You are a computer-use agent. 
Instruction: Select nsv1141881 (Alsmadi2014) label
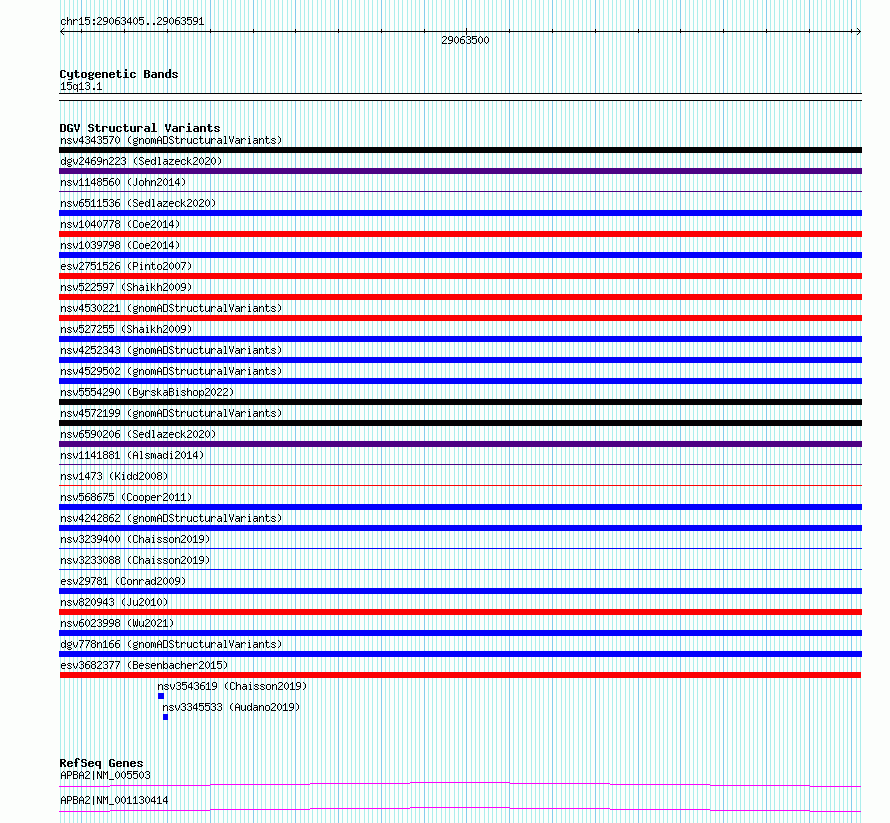[x=132, y=455]
